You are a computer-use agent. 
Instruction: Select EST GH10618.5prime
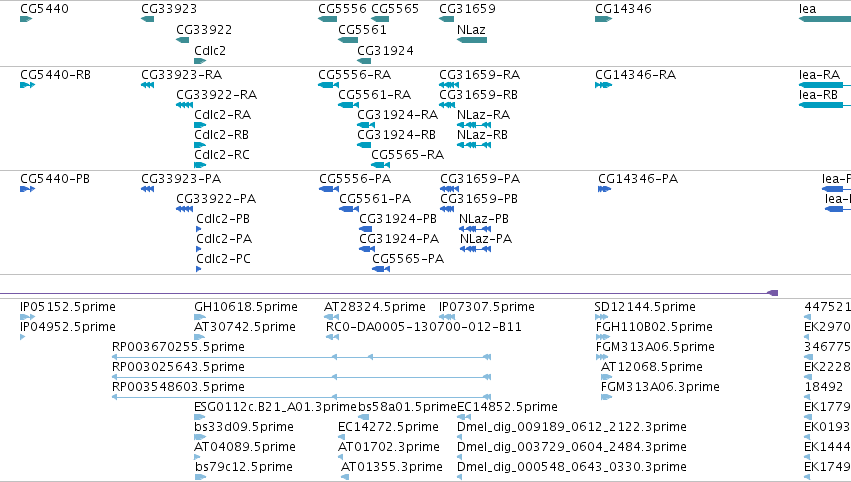[246, 307]
